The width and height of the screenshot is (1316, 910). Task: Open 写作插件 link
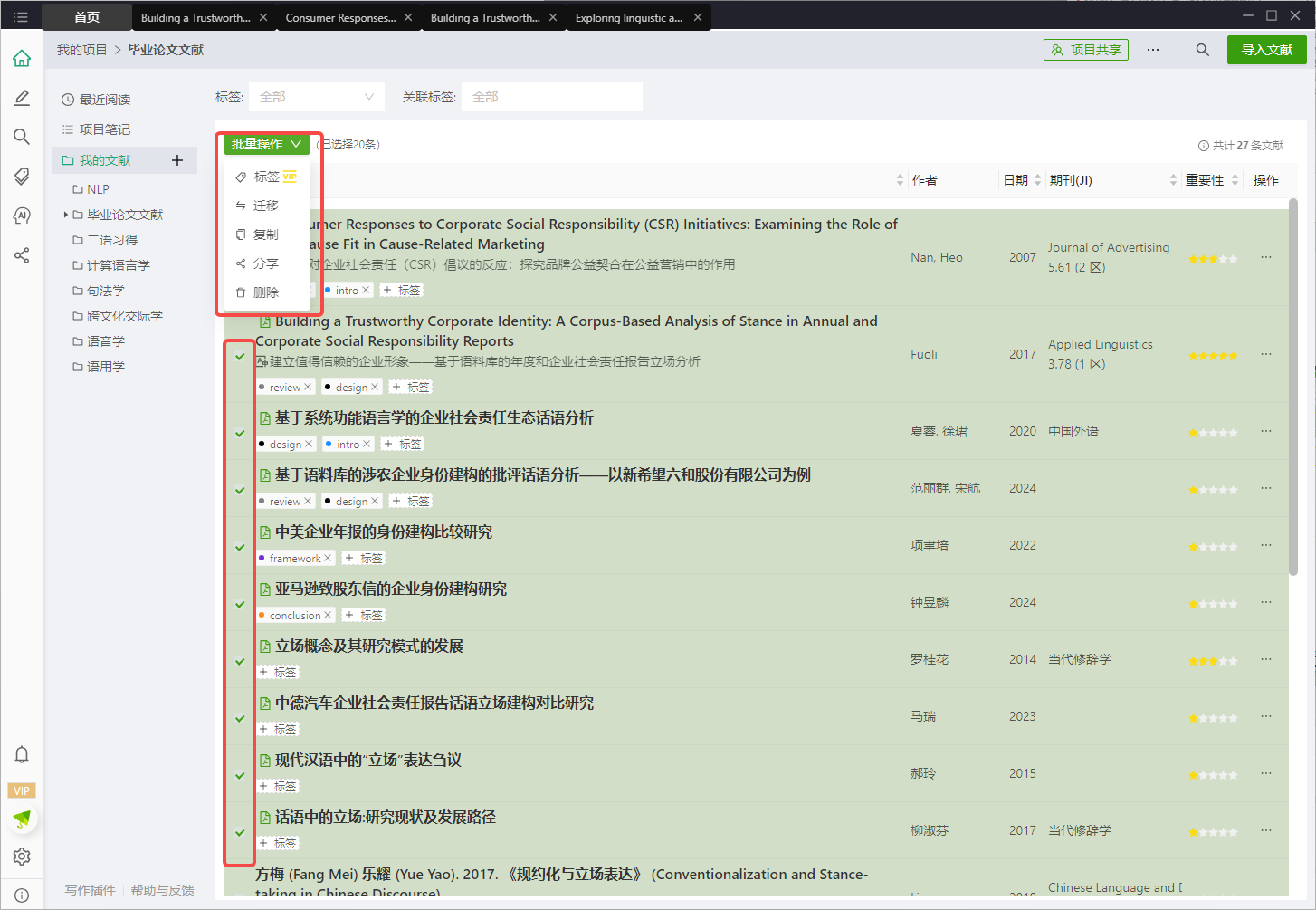[90, 890]
